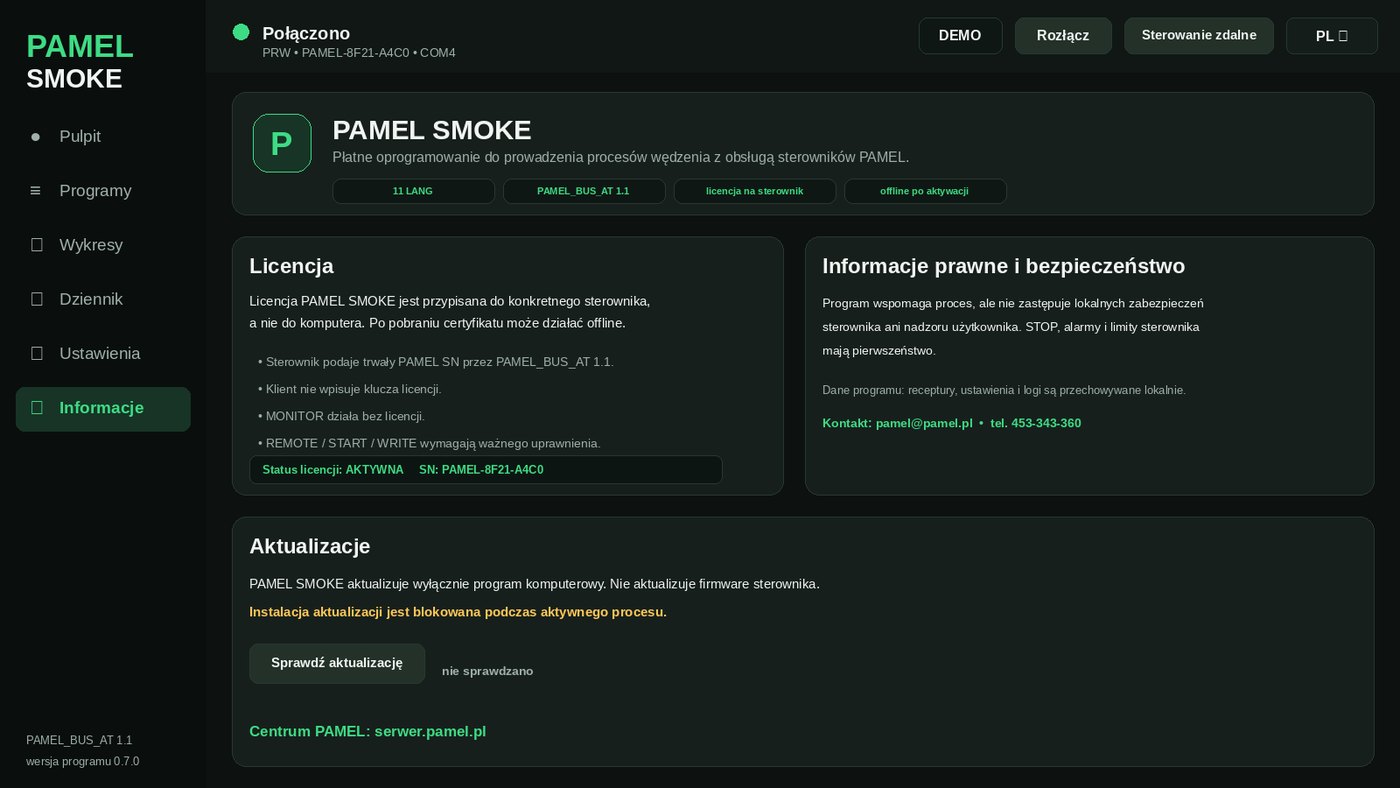The width and height of the screenshot is (1400, 788).
Task: Click the green P logo tile
Action: pyautogui.click(x=282, y=143)
